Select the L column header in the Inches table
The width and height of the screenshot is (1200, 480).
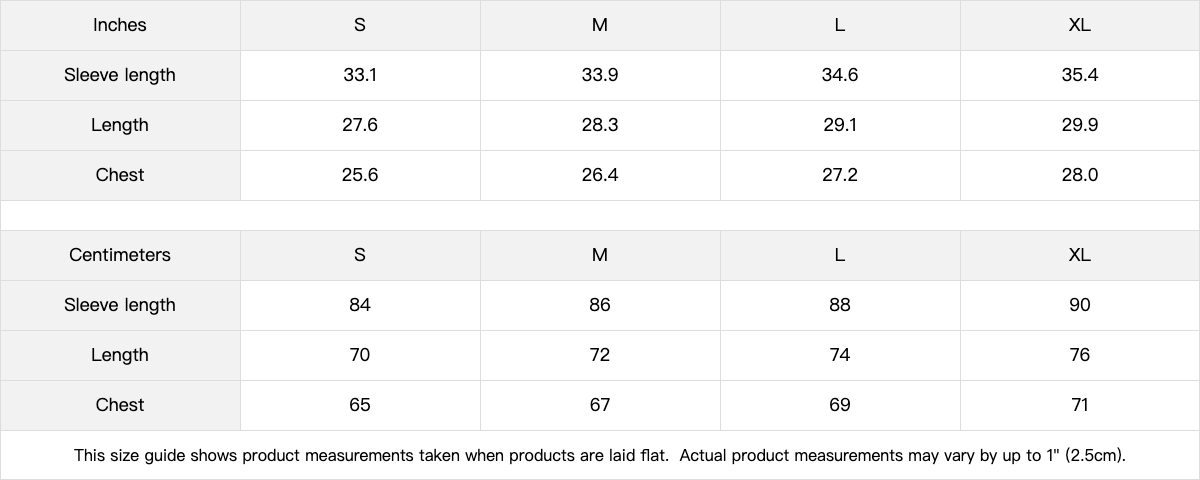click(x=840, y=25)
